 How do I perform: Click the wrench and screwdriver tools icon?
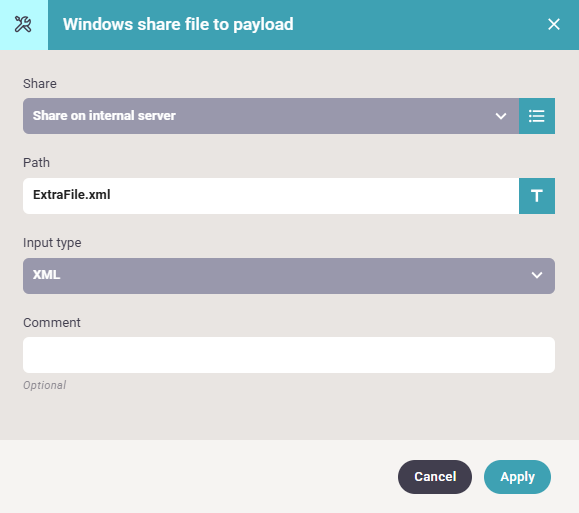[23, 24]
